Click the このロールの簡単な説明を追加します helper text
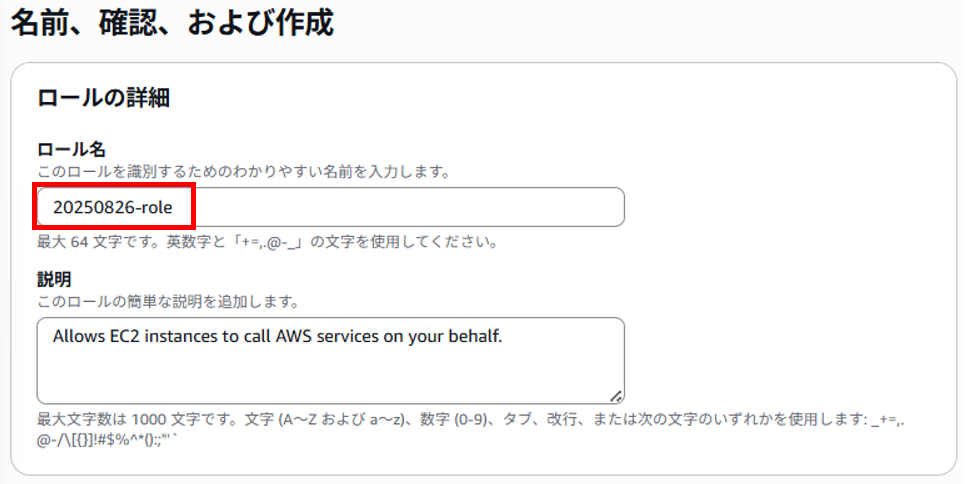Image resolution: width=968 pixels, height=484 pixels. coord(169,302)
